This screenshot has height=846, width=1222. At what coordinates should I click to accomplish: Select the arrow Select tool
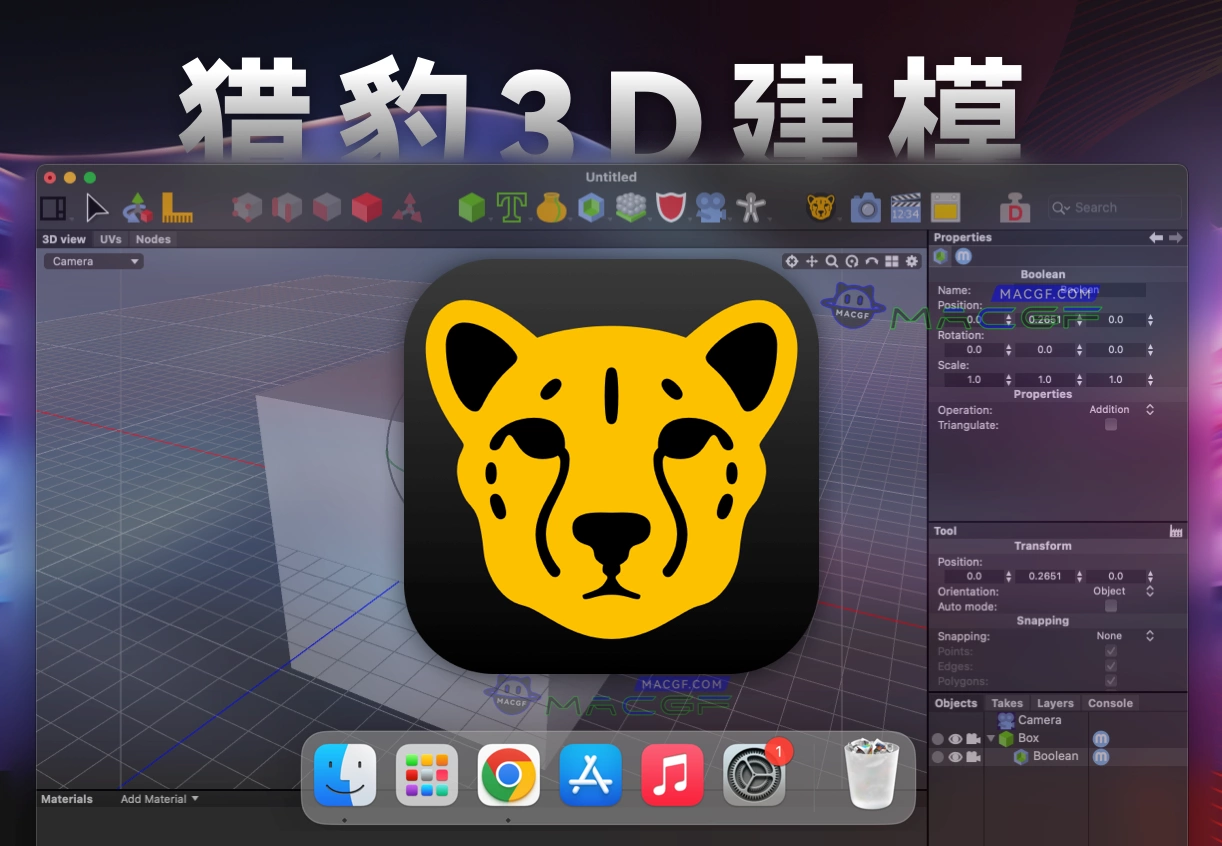click(x=96, y=208)
